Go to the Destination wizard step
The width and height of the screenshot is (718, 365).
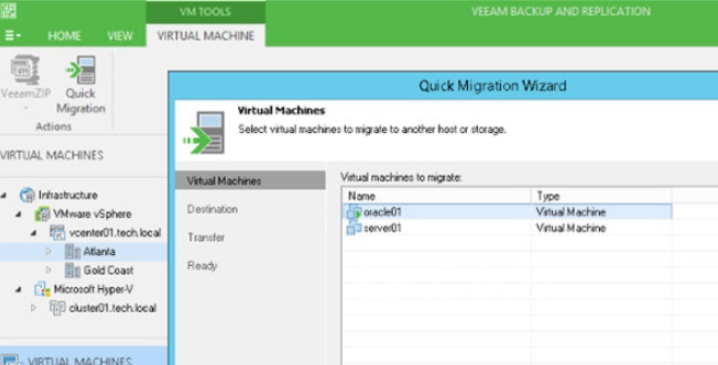coord(212,209)
